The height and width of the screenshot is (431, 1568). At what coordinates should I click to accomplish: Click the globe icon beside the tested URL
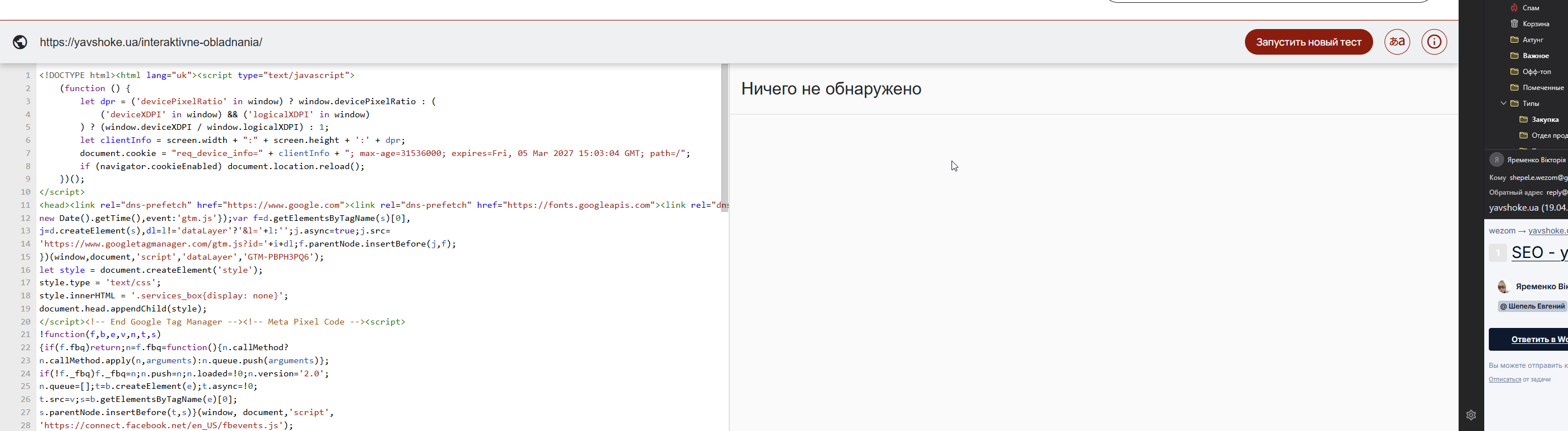click(x=20, y=42)
